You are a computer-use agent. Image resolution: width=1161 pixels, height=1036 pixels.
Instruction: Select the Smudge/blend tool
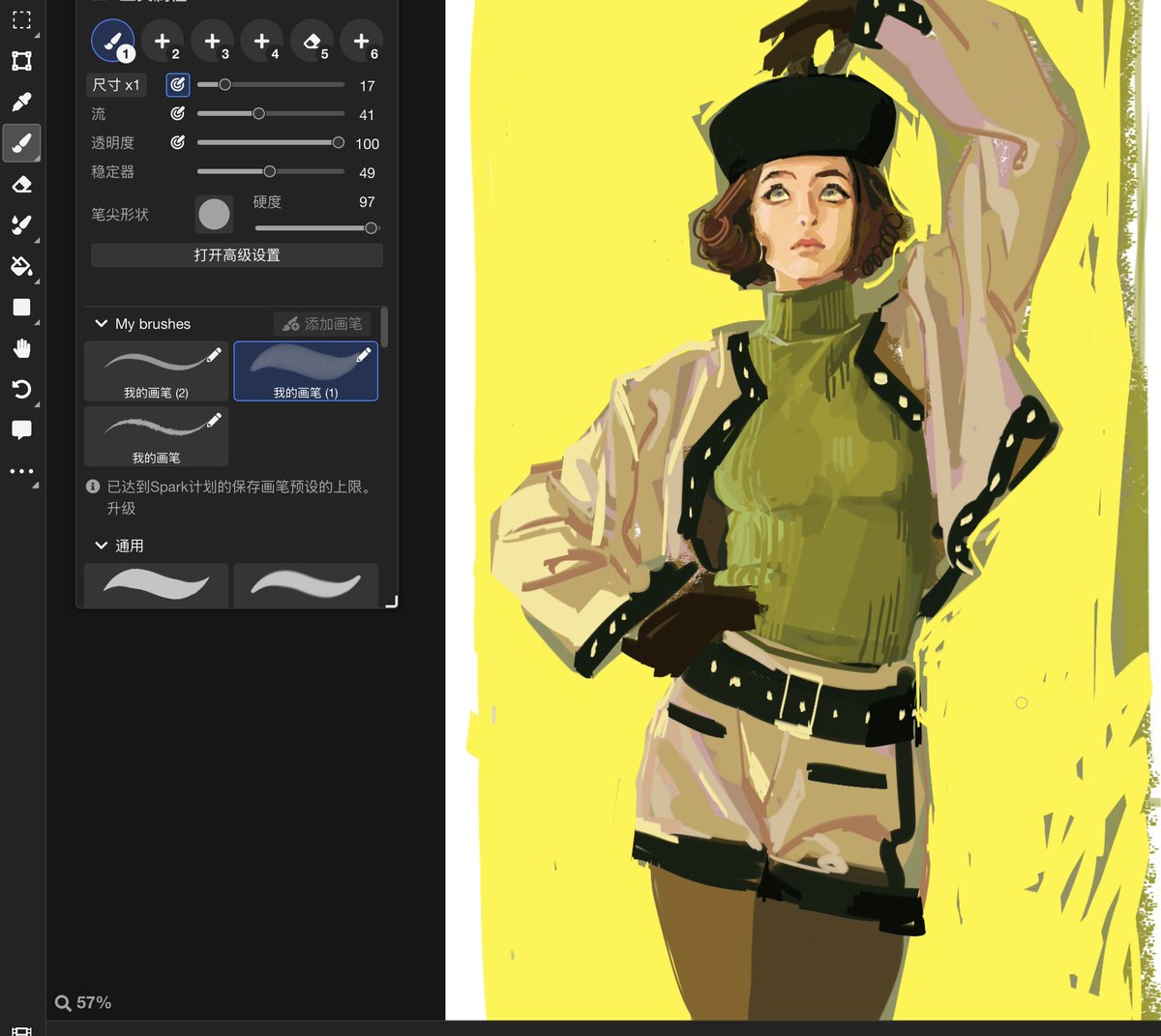click(x=21, y=225)
